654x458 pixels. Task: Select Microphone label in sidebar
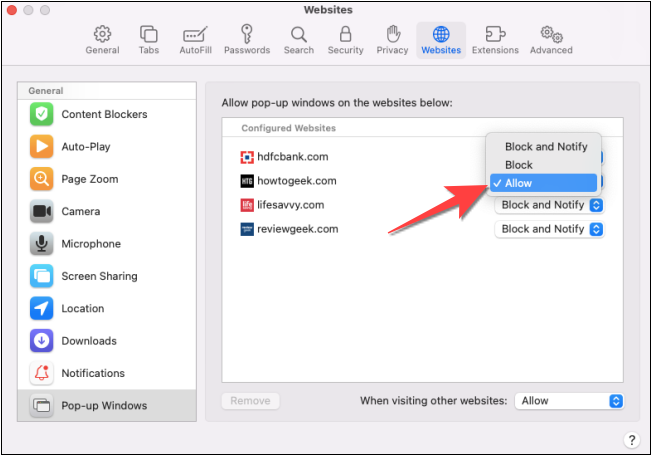[x=91, y=244]
